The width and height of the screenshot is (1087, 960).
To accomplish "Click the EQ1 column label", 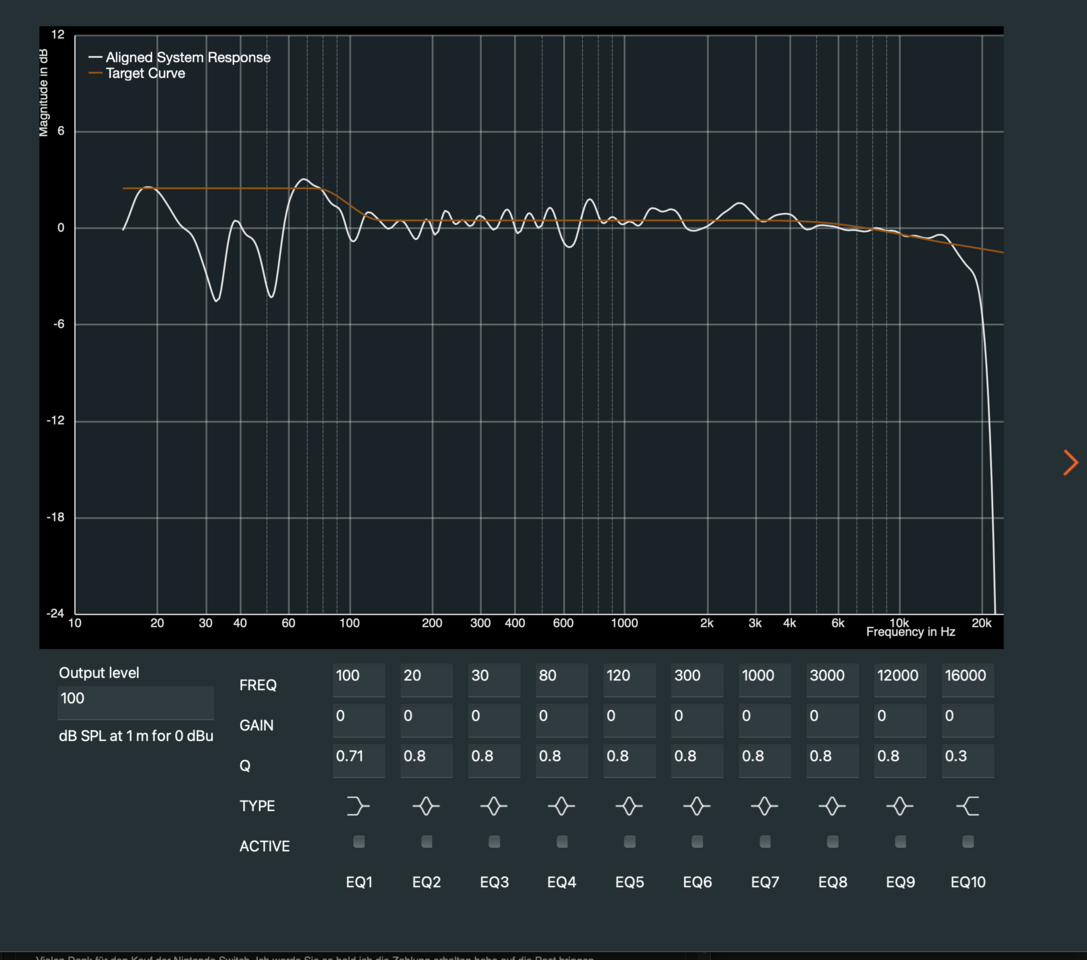I will click(359, 882).
